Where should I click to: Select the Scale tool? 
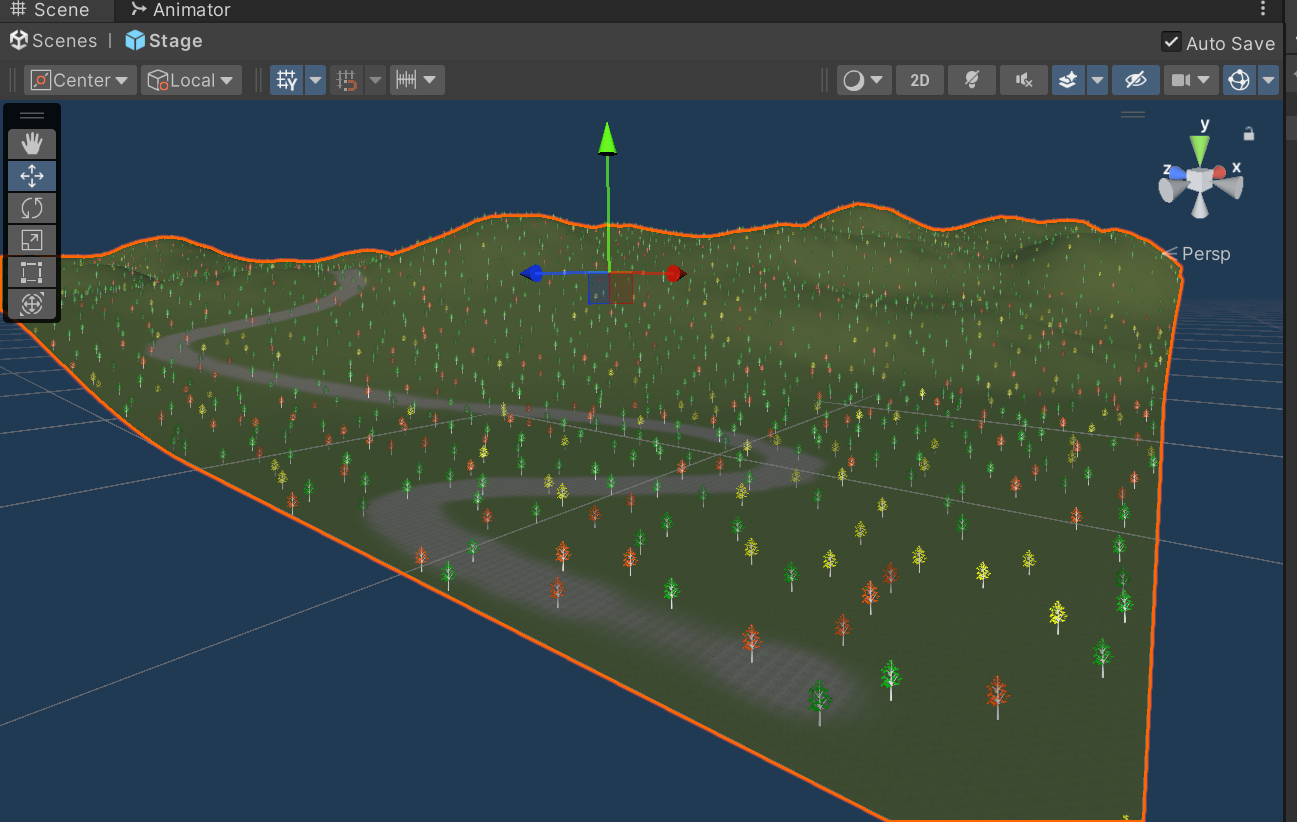32,240
